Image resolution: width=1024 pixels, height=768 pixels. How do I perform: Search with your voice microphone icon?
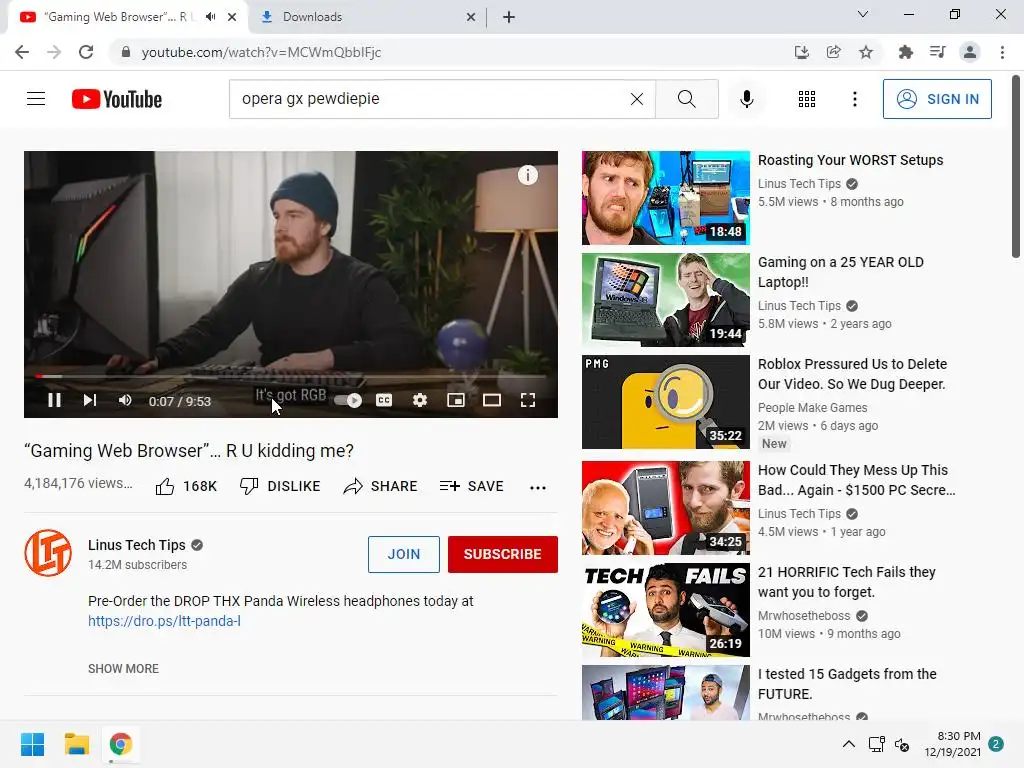(x=746, y=99)
